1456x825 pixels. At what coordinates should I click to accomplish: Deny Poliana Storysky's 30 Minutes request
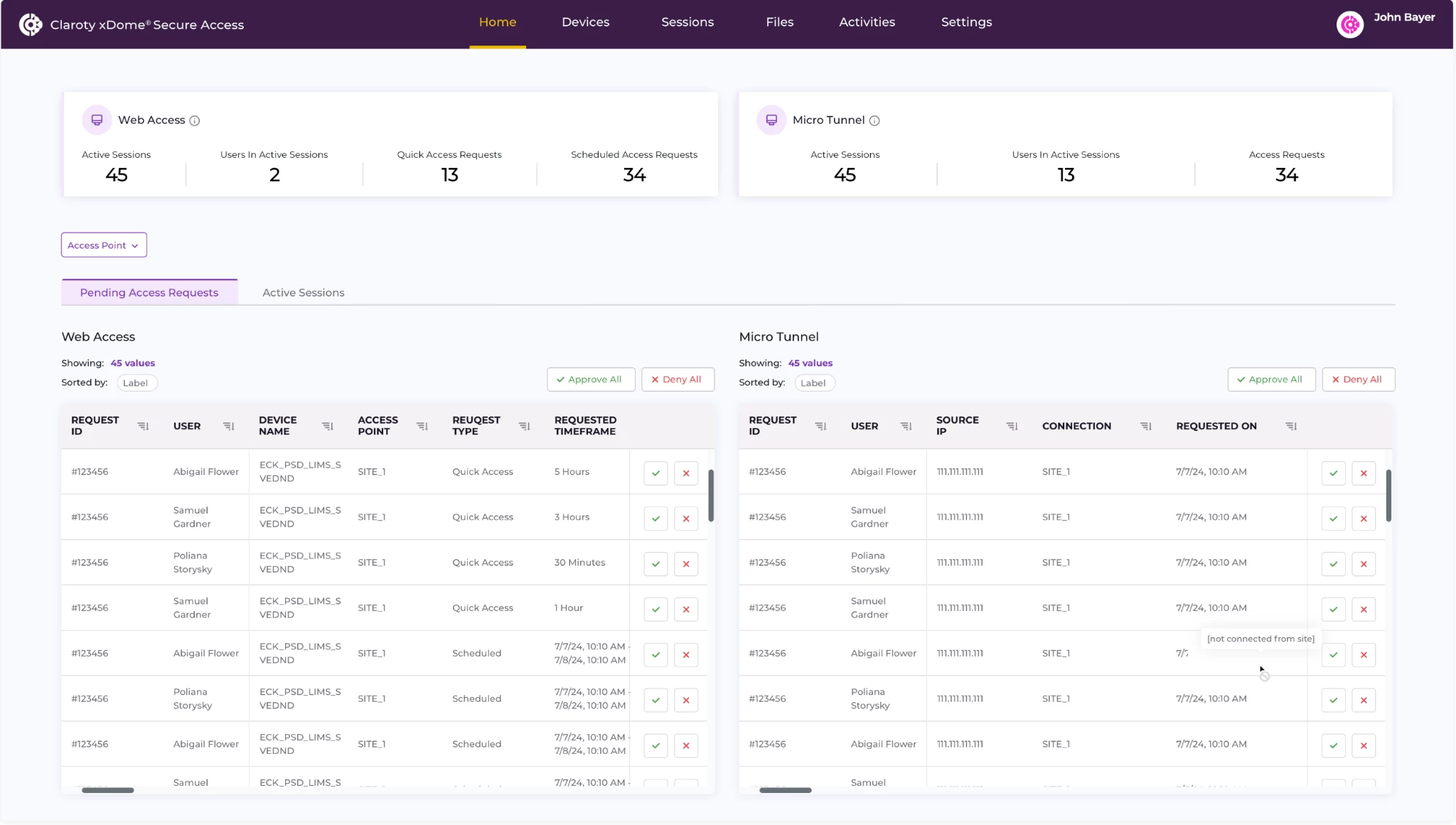[x=686, y=564]
